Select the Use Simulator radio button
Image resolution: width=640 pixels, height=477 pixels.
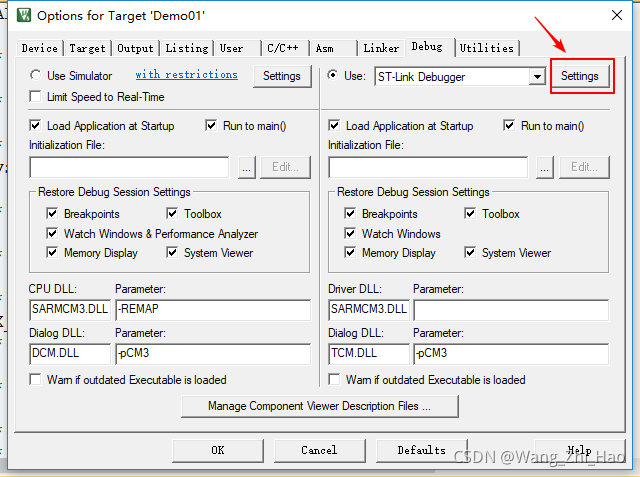36,75
